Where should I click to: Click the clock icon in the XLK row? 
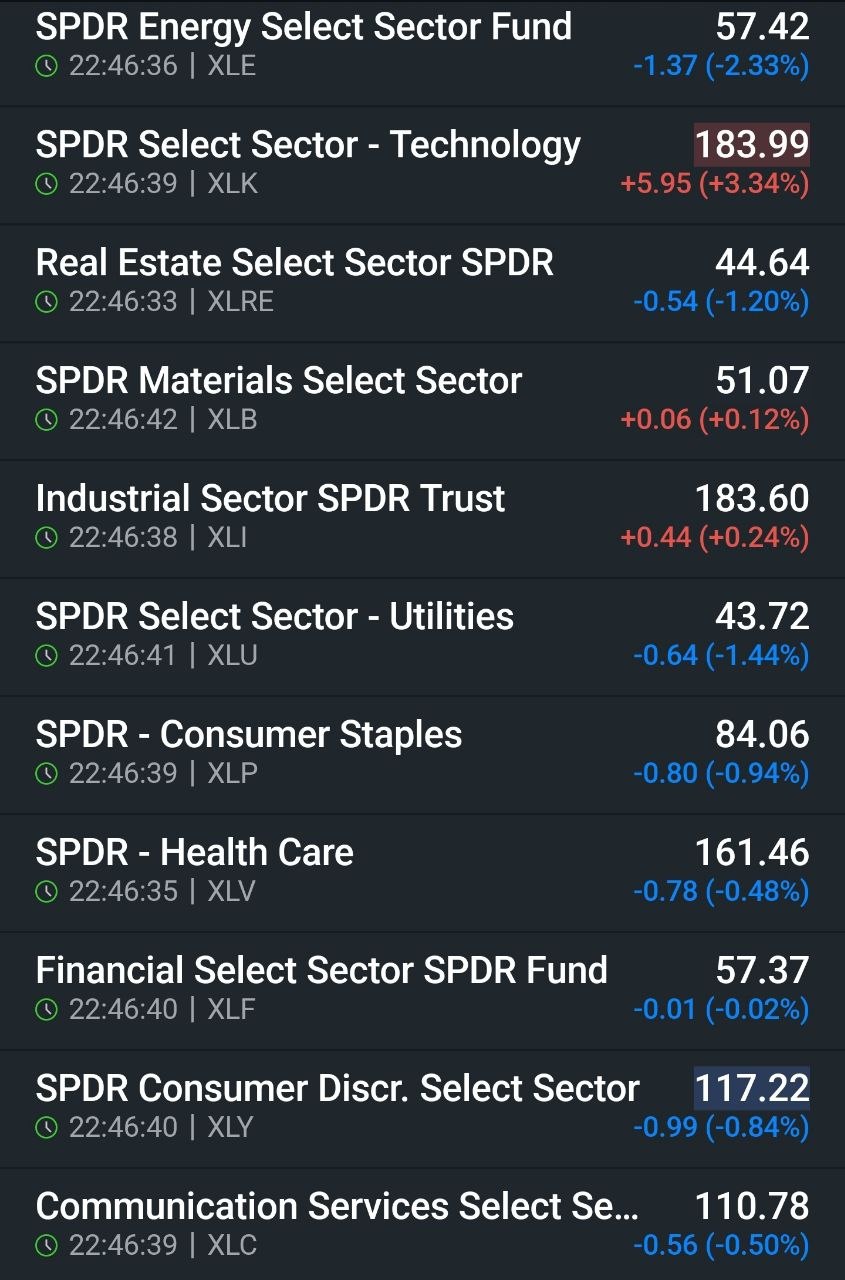pos(46,184)
